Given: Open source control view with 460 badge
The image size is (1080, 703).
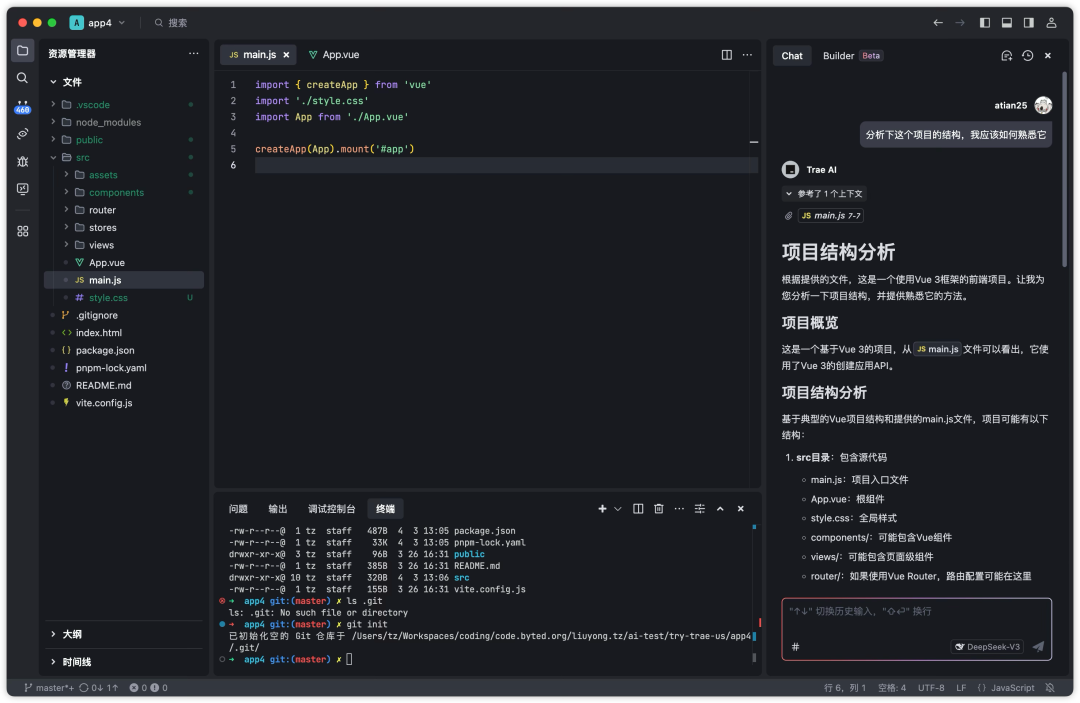Looking at the screenshot, I should pos(23,106).
